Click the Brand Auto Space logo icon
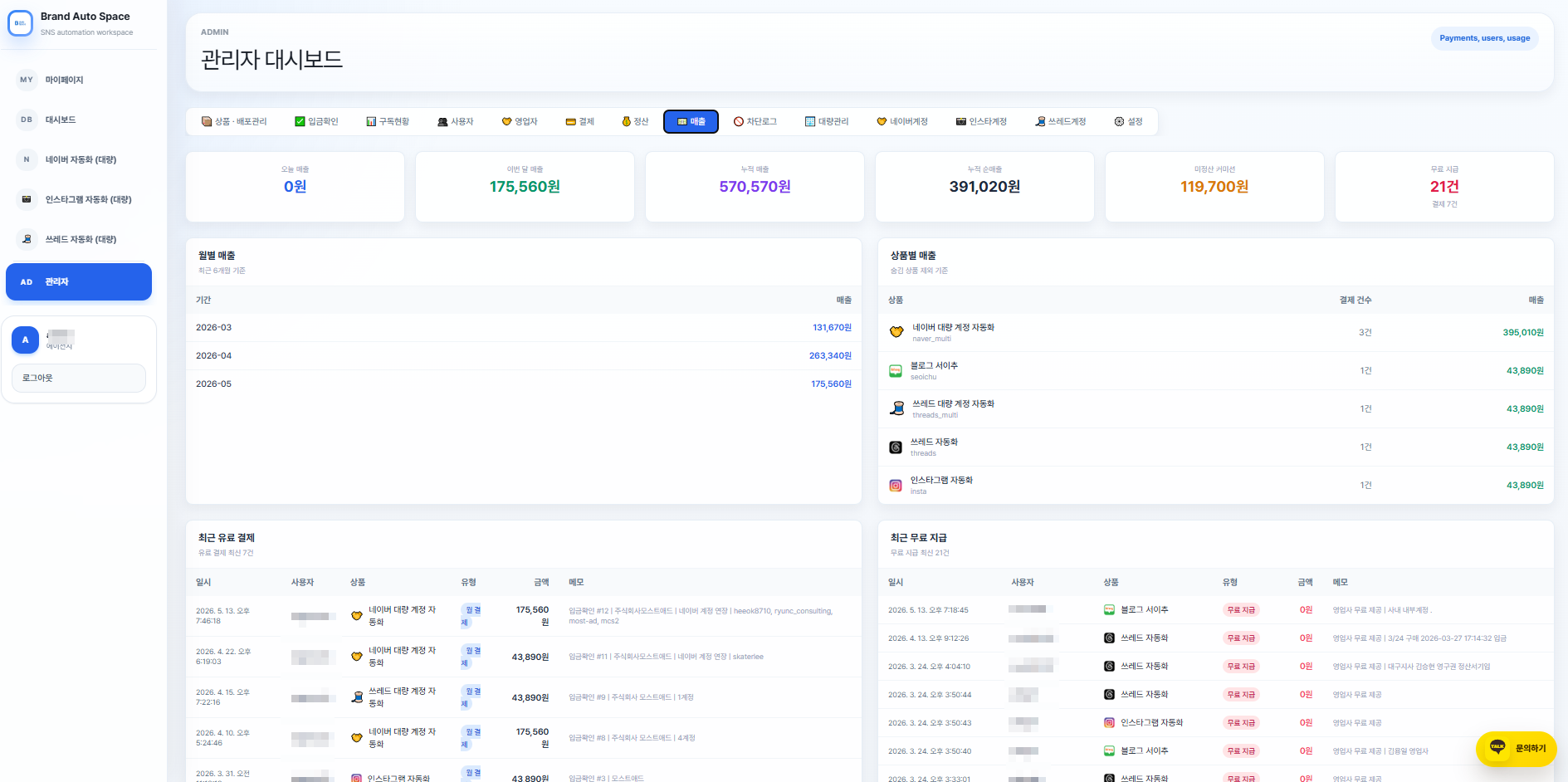This screenshot has width=1568, height=782. pyautogui.click(x=20, y=23)
